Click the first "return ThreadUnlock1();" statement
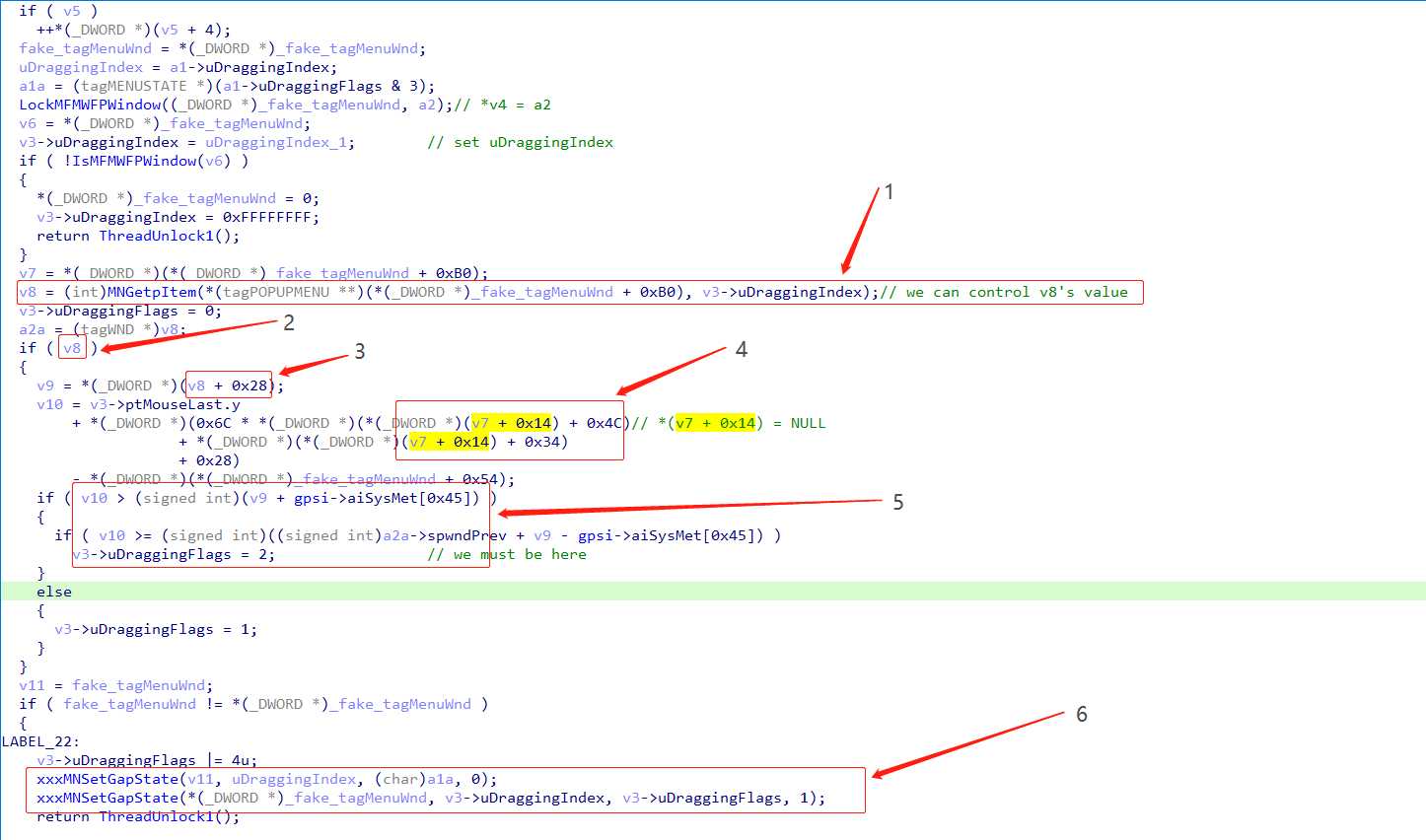Screen dimensions: 1426x840 tap(138, 236)
